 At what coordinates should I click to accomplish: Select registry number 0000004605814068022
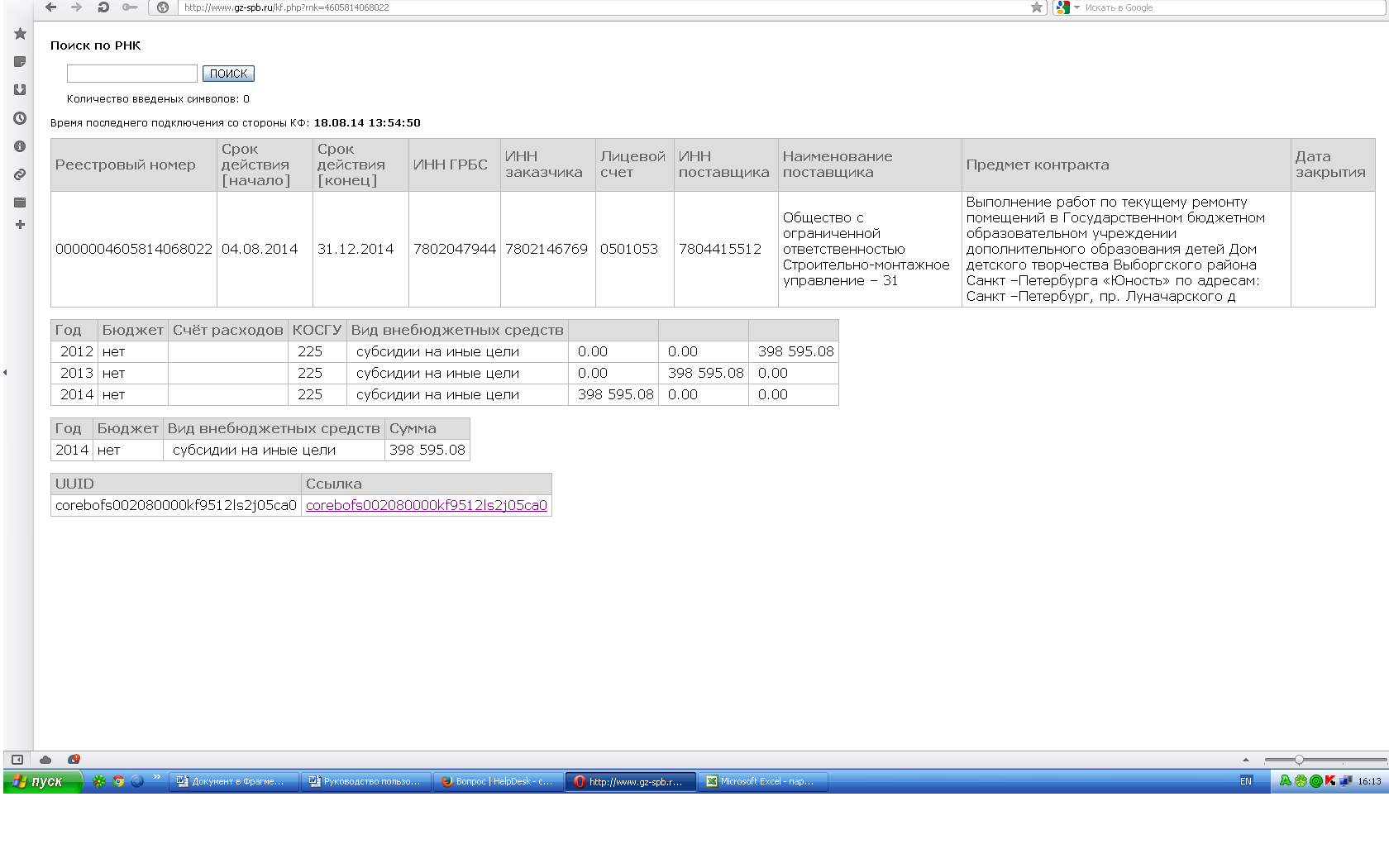(134, 249)
